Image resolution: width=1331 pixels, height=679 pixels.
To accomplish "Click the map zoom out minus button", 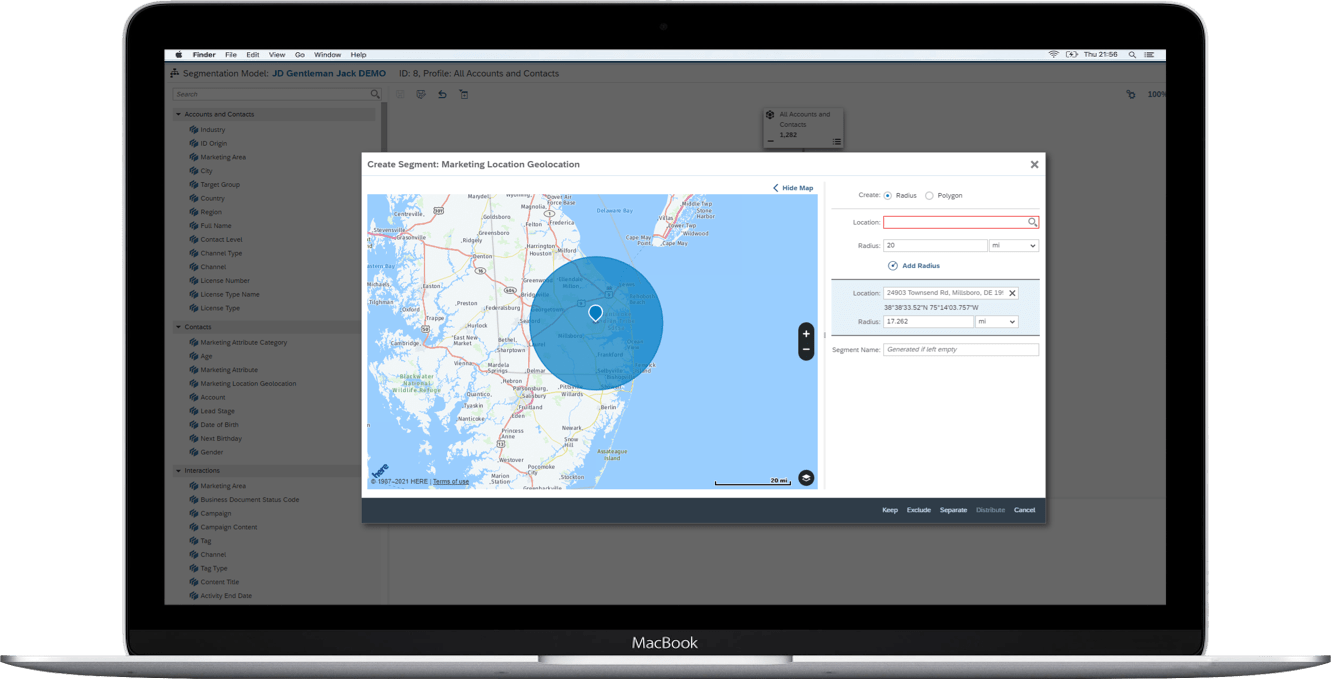I will pyautogui.click(x=806, y=350).
